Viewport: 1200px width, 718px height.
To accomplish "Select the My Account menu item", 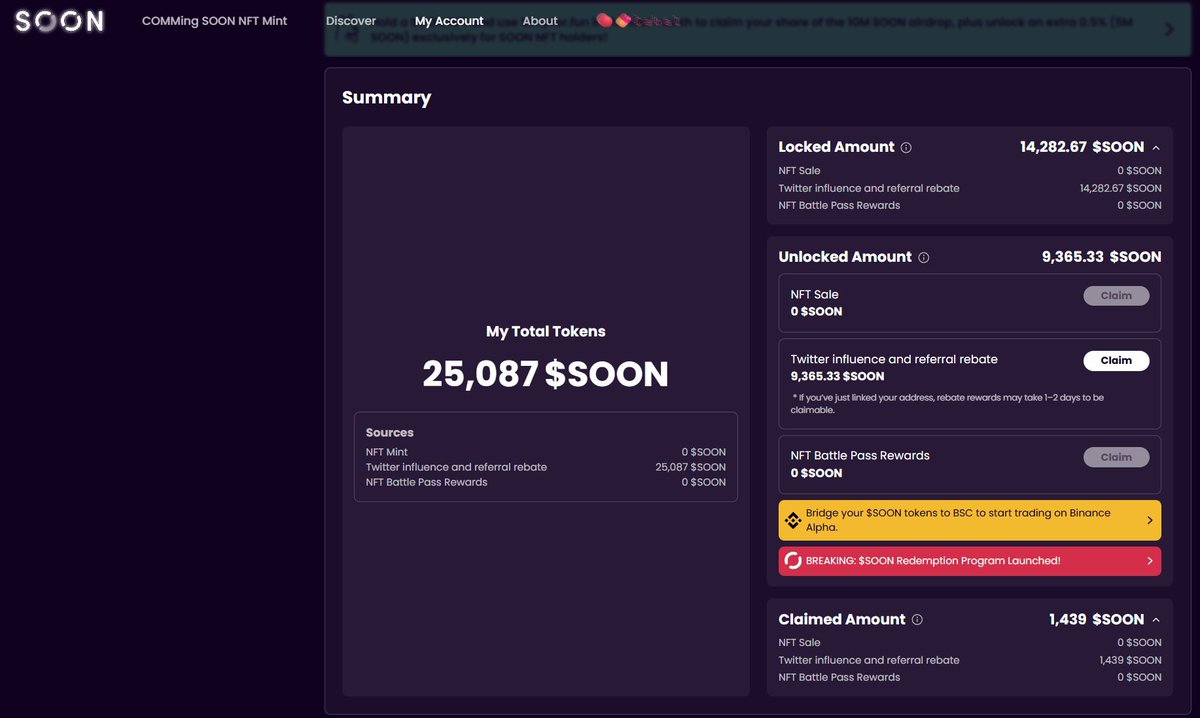I will coord(449,21).
